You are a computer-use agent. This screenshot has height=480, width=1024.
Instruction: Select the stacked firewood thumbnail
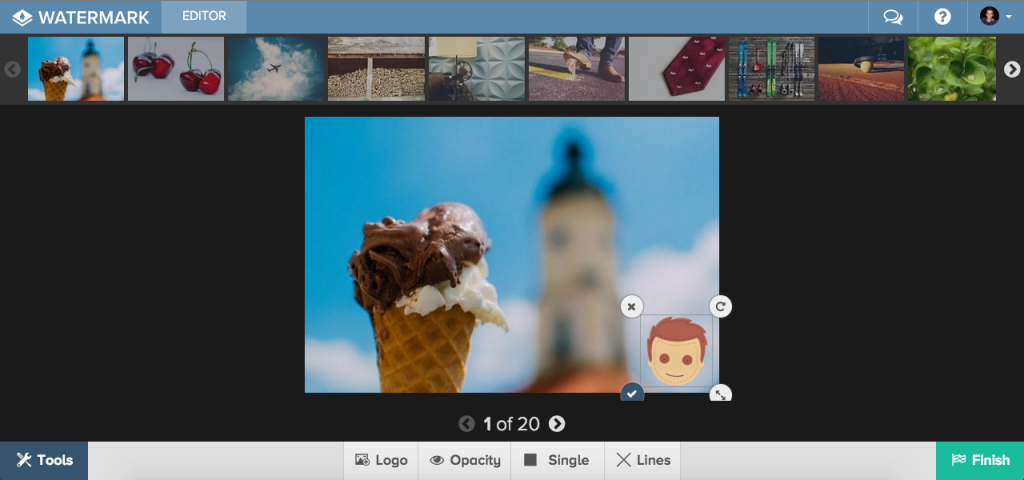pos(376,69)
